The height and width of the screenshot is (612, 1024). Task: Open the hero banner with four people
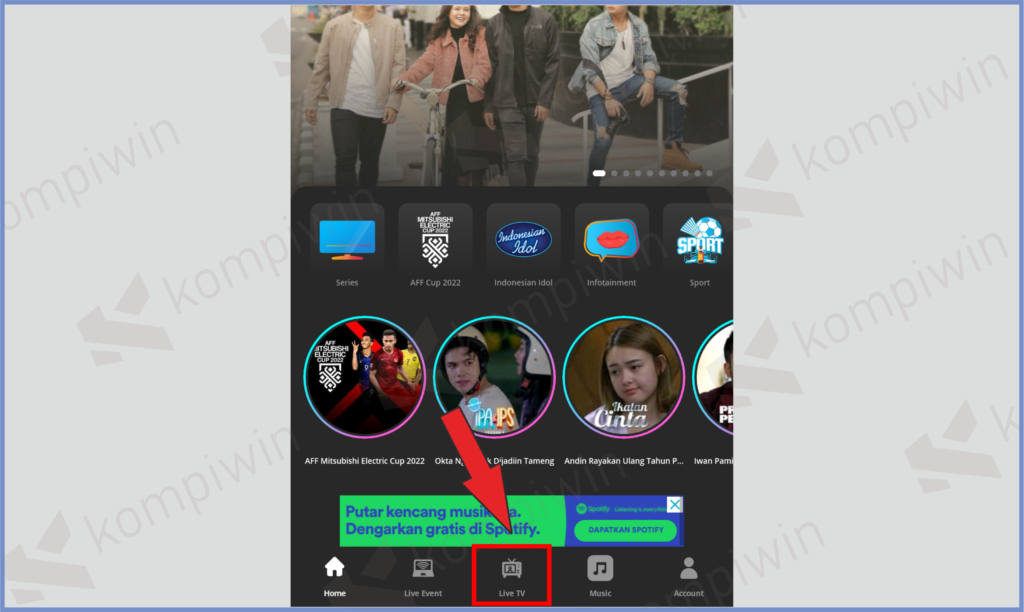coord(511,96)
